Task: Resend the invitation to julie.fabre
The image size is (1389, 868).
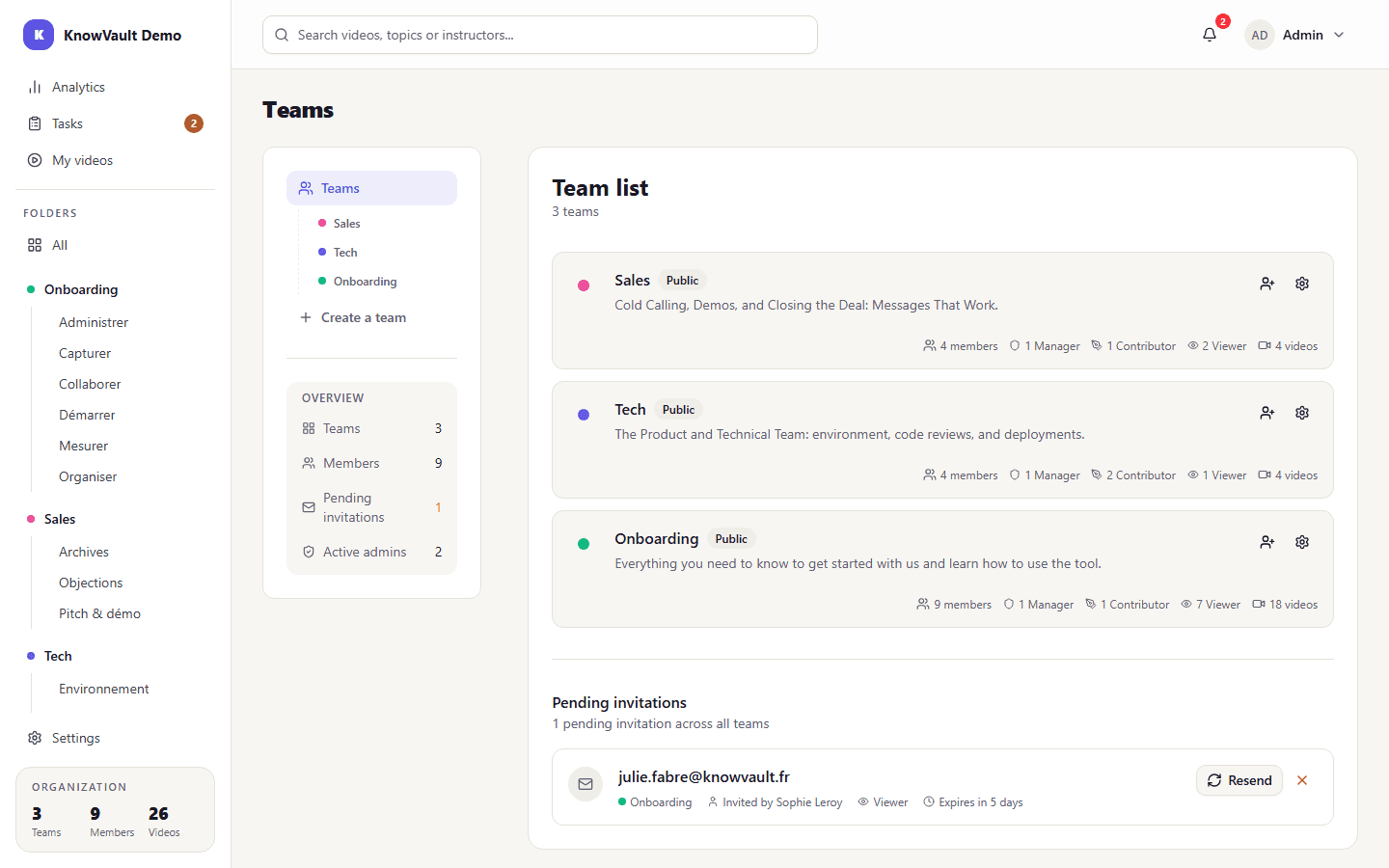Action: click(1239, 780)
